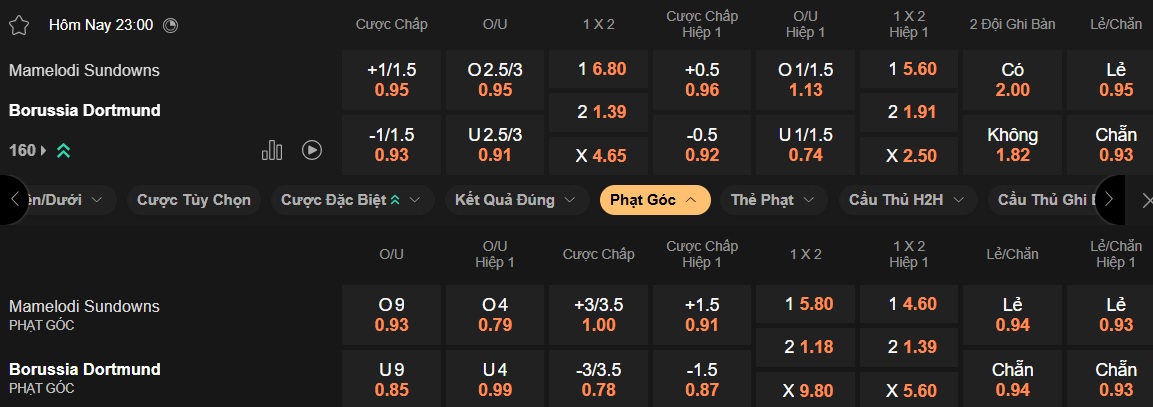This screenshot has width=1153, height=407.
Task: Open the Cầu Thủ H2H dropdown
Action: 908,200
